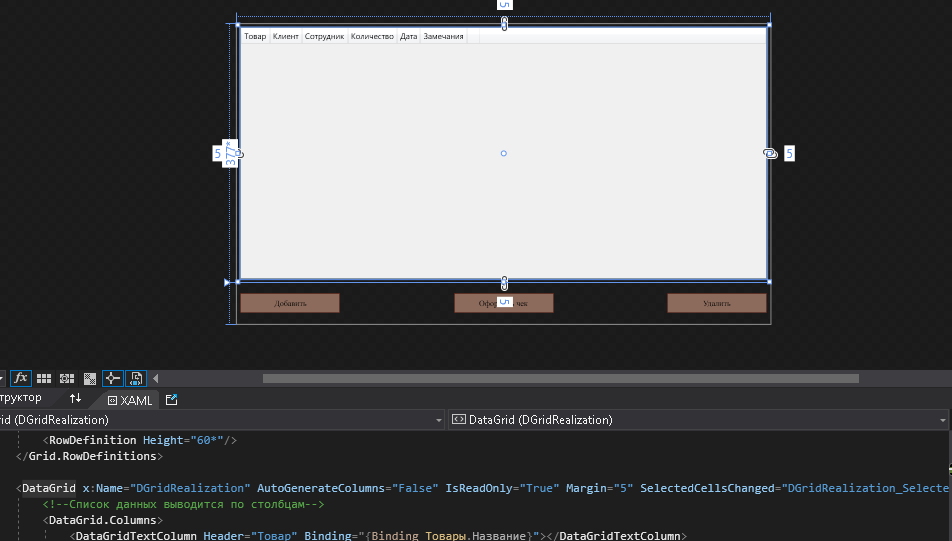
Task: Click the top-right resize handle of DataGrid
Action: pyautogui.click(x=769, y=25)
